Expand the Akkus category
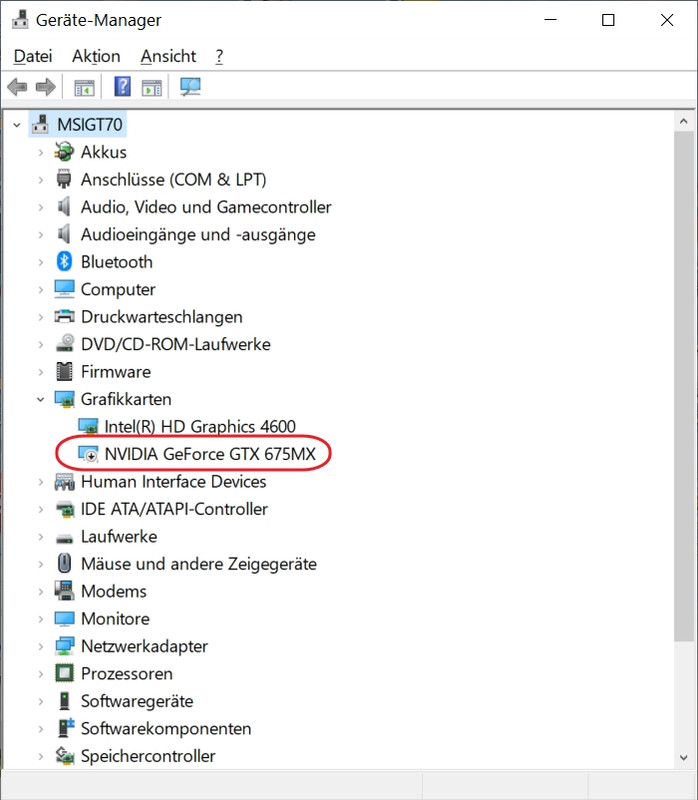 click(40, 152)
